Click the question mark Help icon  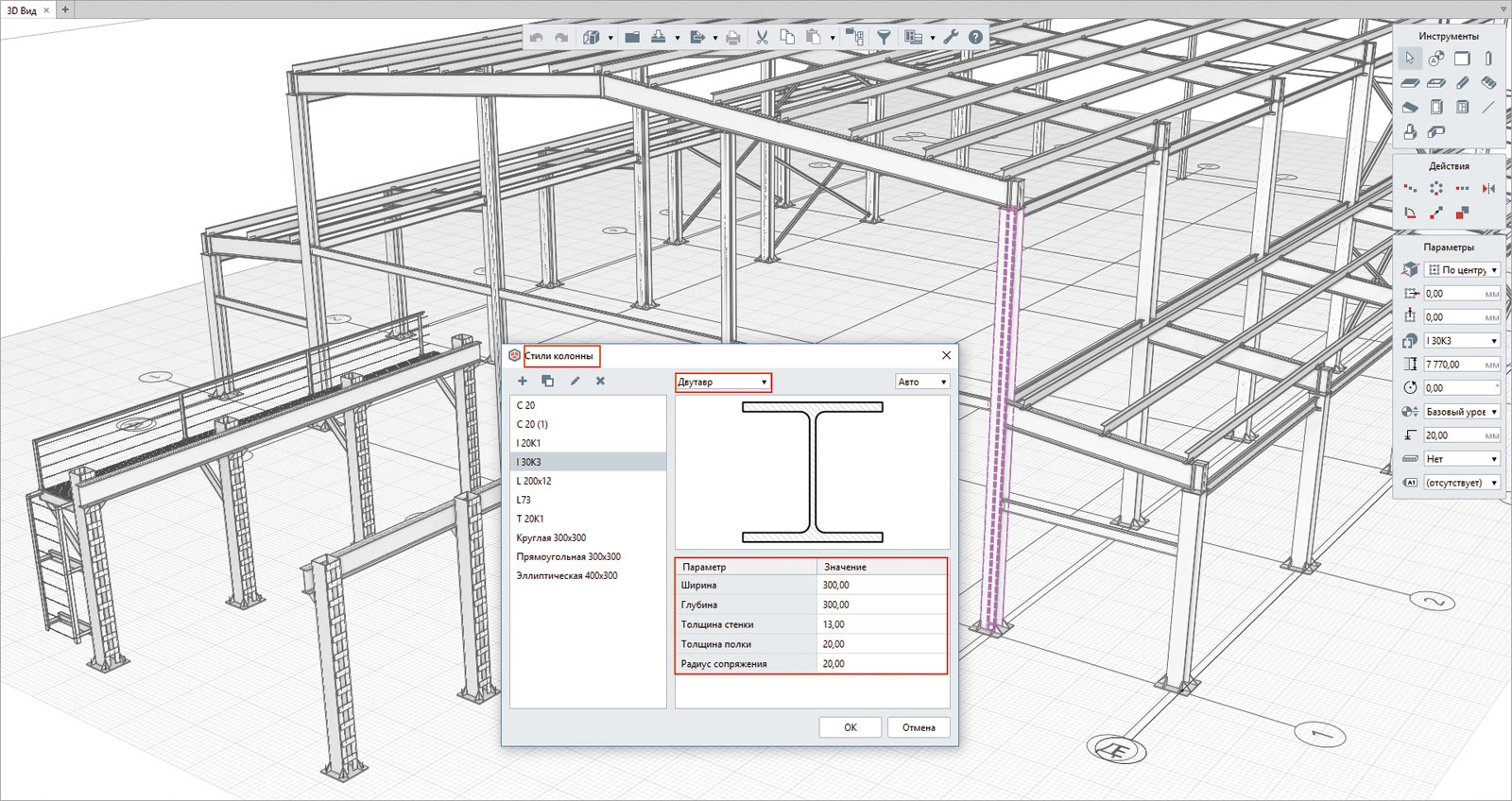point(975,37)
